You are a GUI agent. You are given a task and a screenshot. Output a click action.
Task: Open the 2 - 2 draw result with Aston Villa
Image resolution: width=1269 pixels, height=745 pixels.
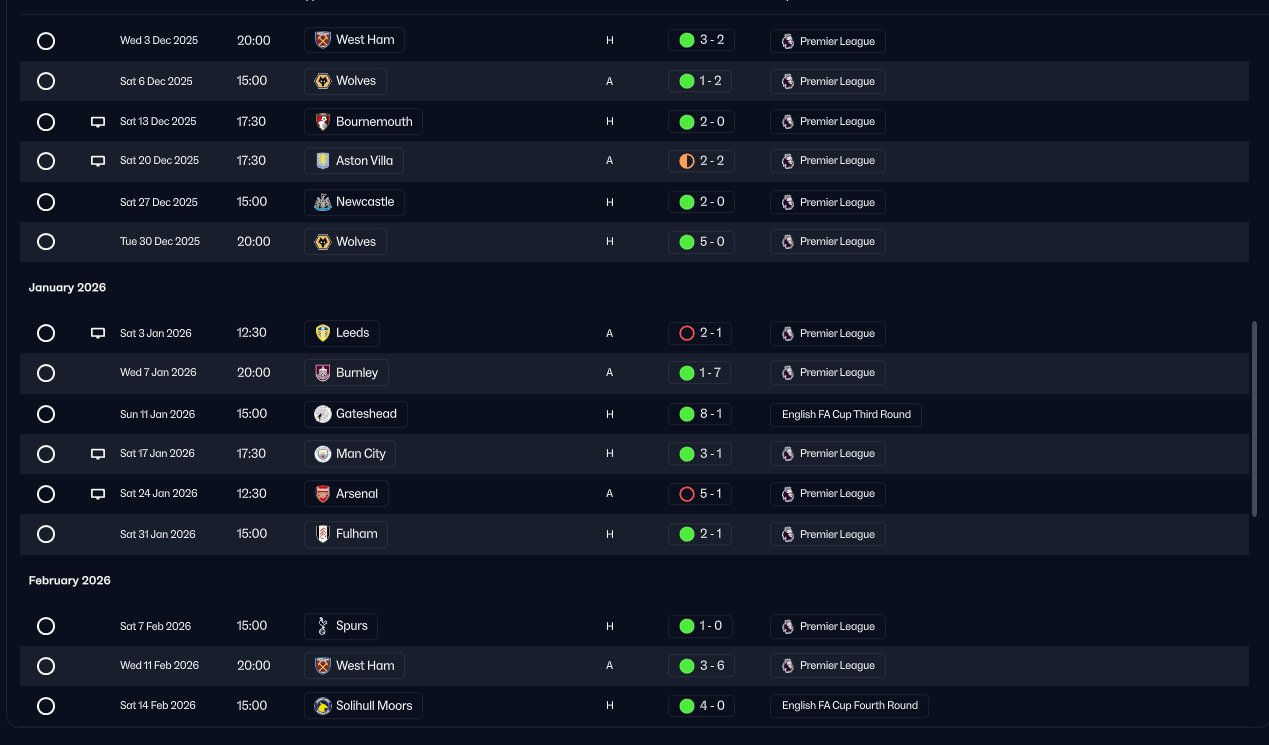701,161
